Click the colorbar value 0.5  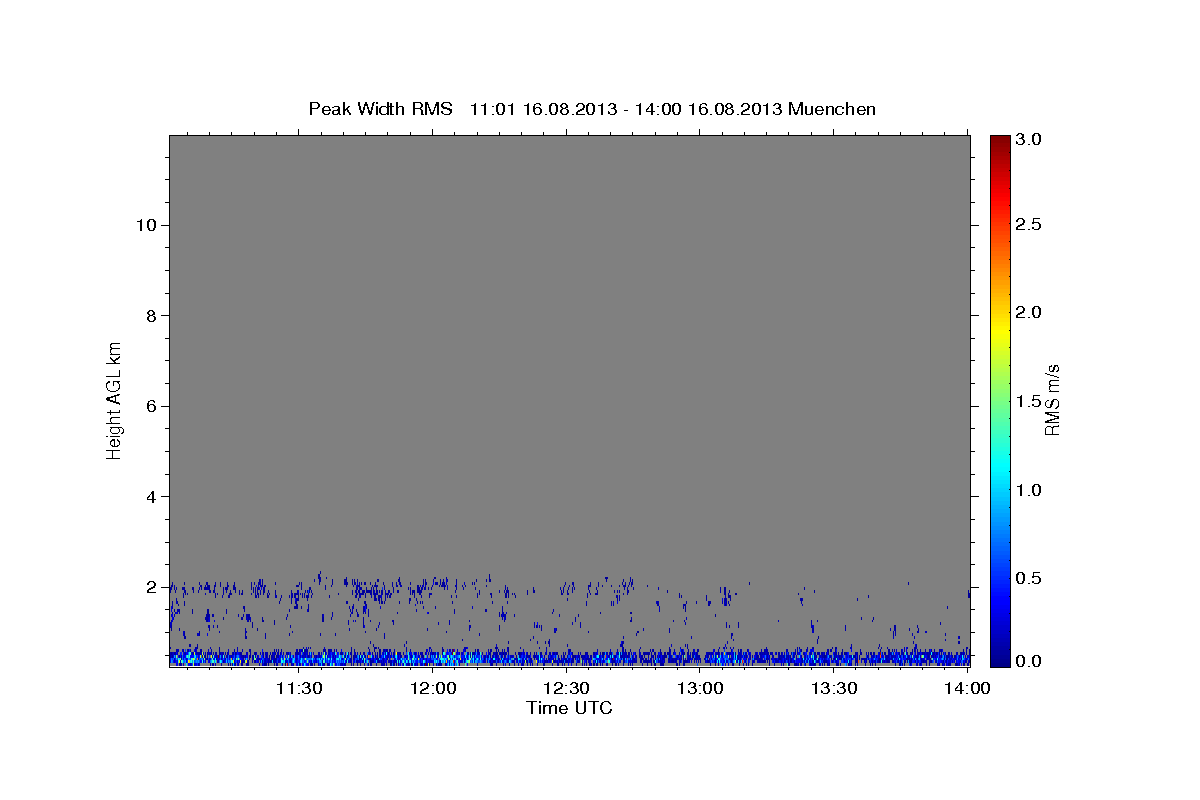pos(1030,578)
